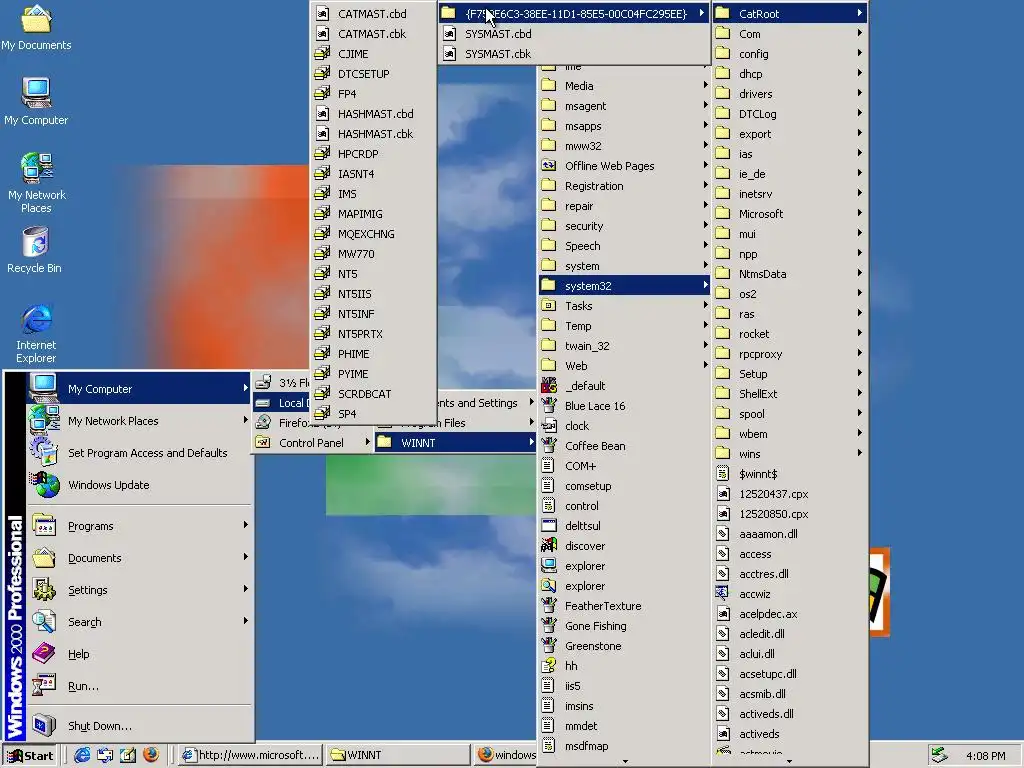The image size is (1024, 768).
Task: Expand the Documents submenu
Action: (138, 558)
